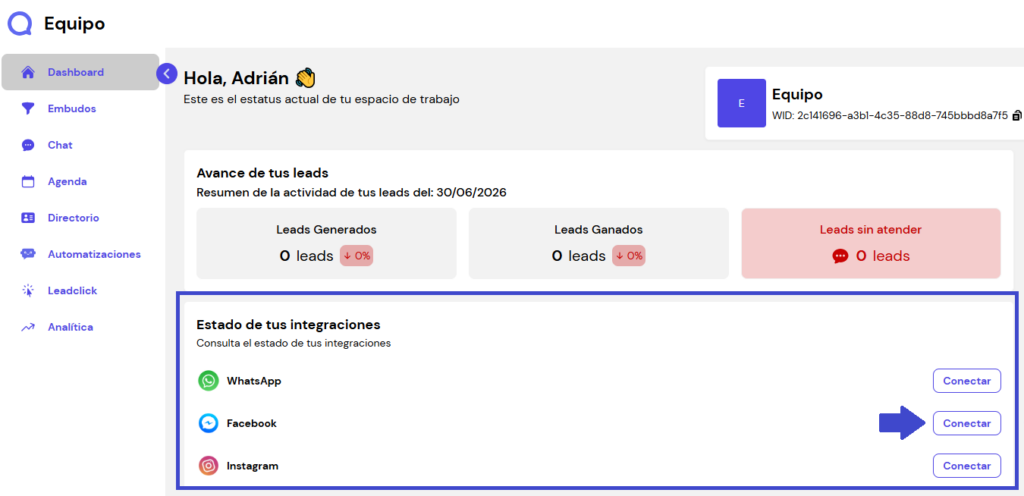Connect the Instagram integration

[x=967, y=466]
